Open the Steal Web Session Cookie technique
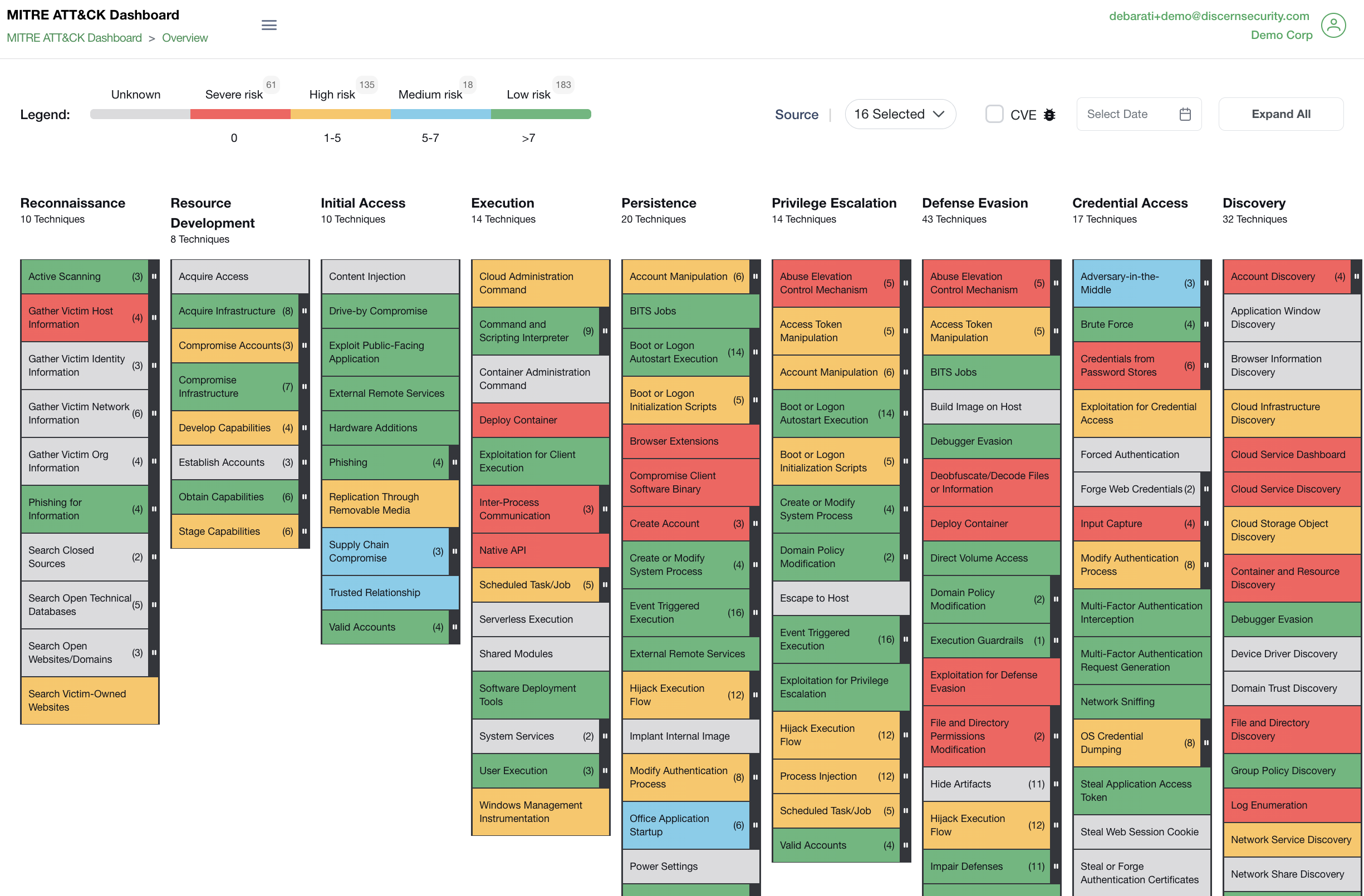This screenshot has height=896, width=1364. tap(1142, 833)
